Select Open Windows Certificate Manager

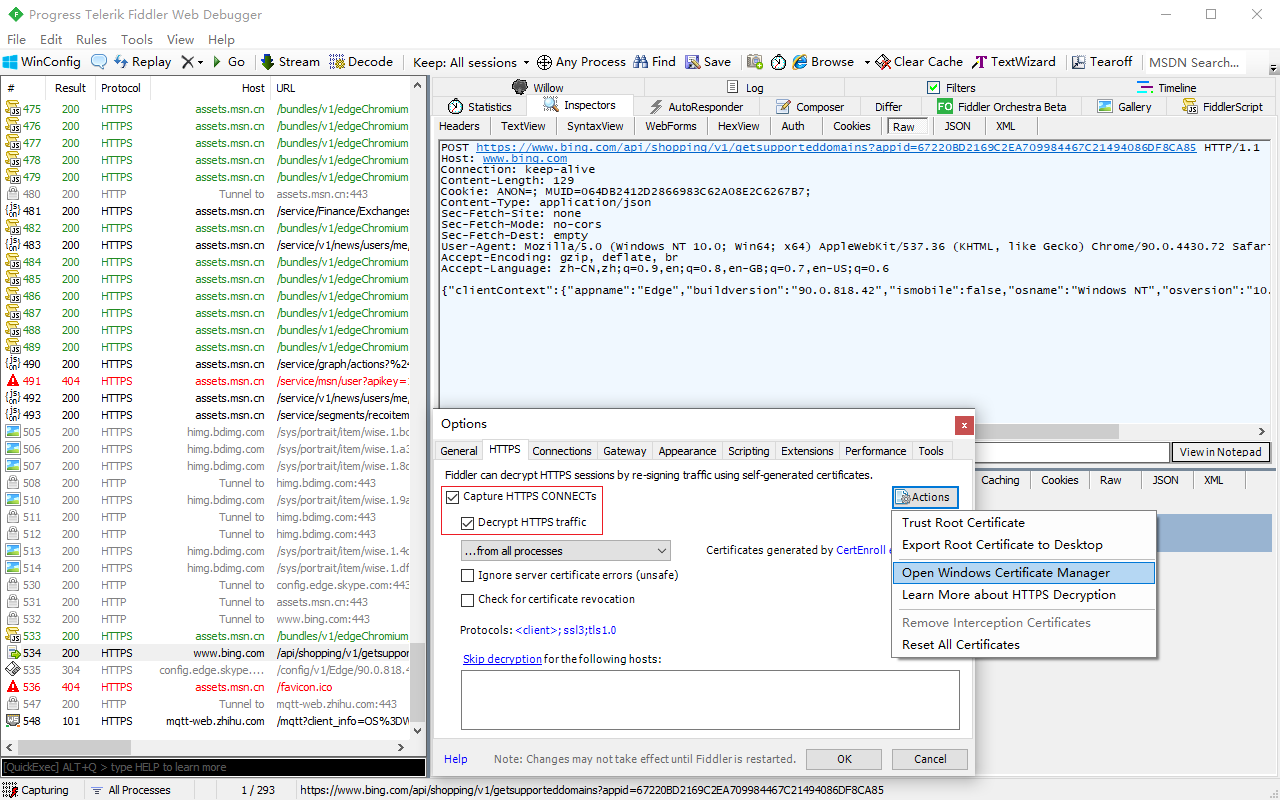pyautogui.click(x=1023, y=573)
